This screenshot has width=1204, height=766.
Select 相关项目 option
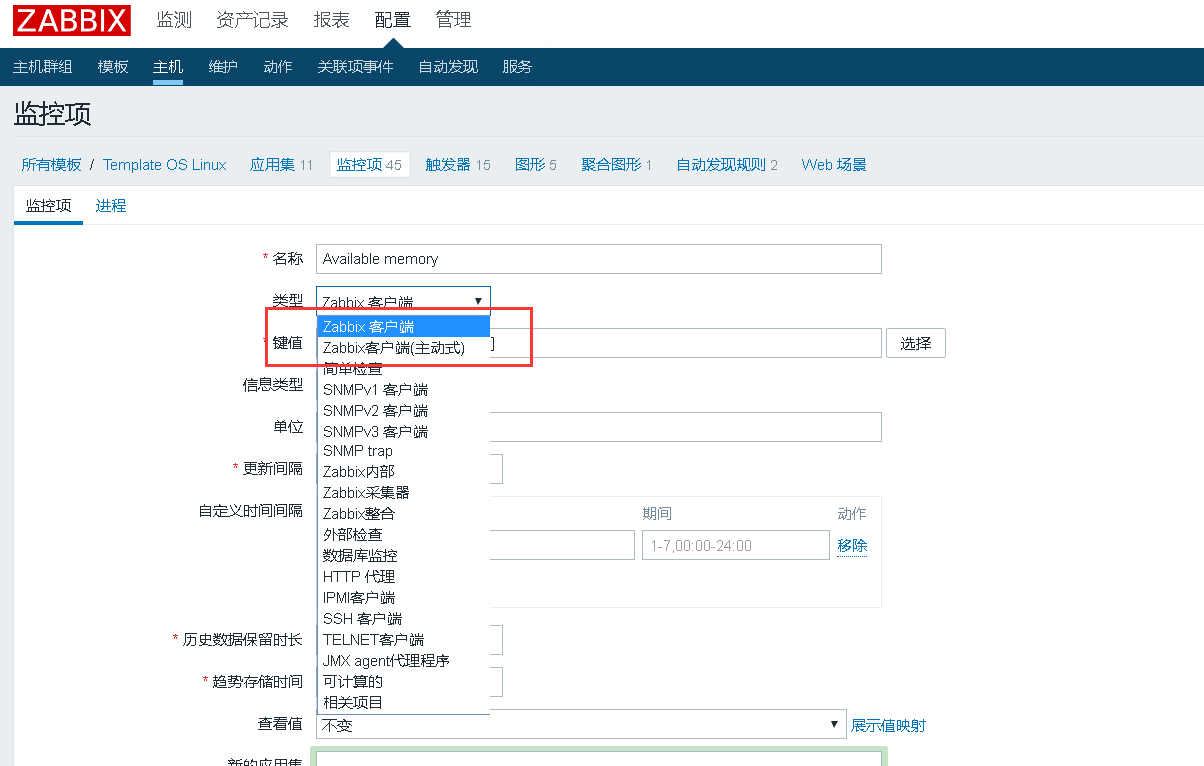(x=403, y=702)
